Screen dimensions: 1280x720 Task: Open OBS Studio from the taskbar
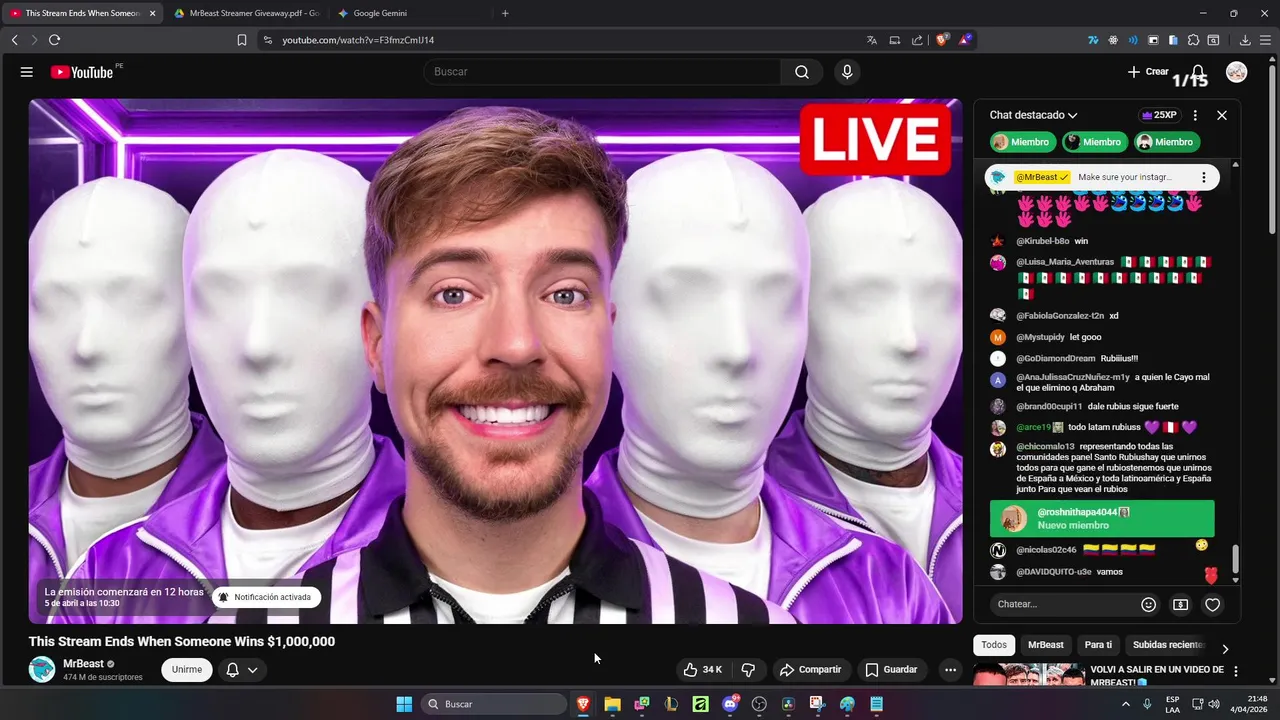(759, 704)
